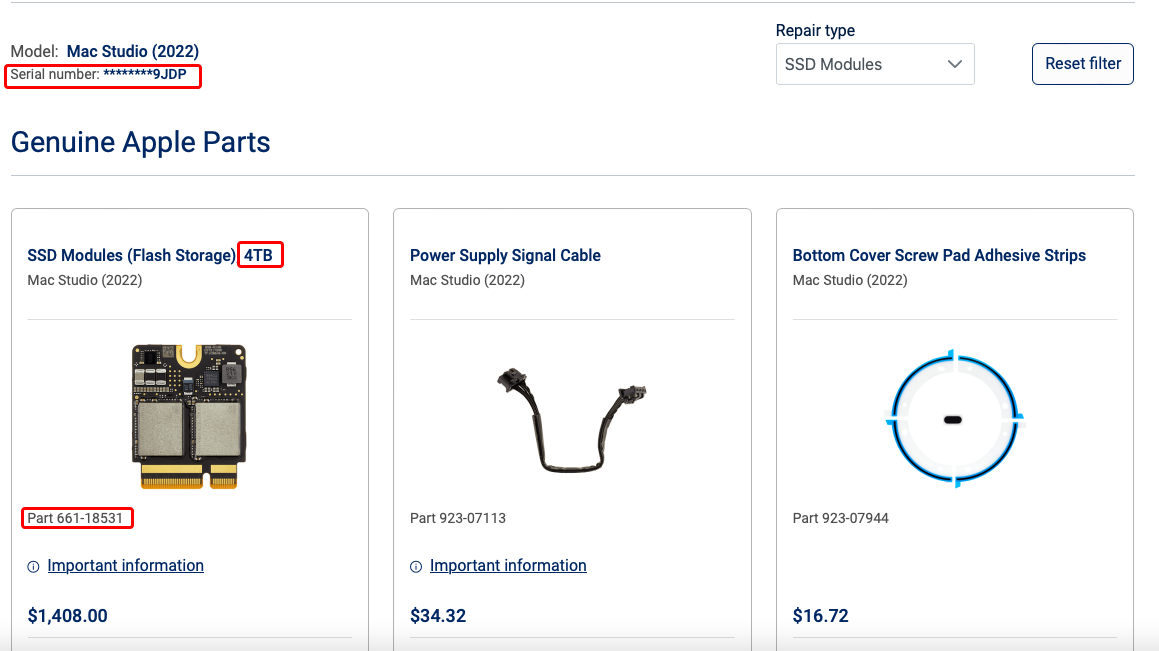Image resolution: width=1159 pixels, height=651 pixels.
Task: Select the adhesive strips ring image
Action: [953, 418]
